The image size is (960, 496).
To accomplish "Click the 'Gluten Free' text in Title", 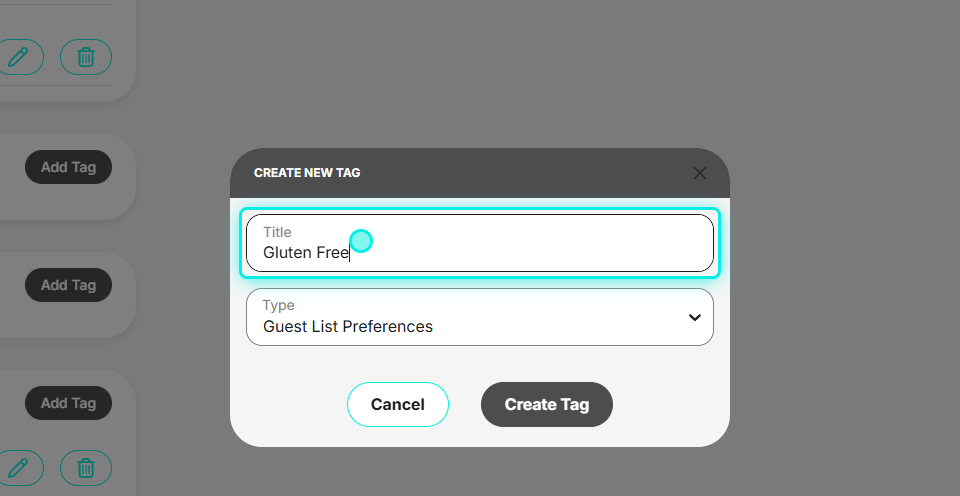I will [x=306, y=252].
